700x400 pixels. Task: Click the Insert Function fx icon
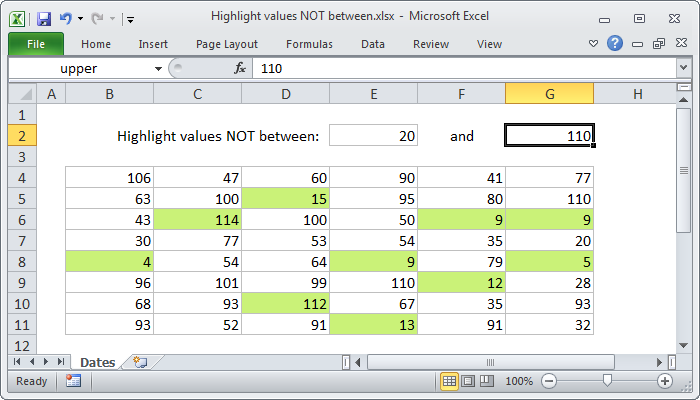(240, 68)
